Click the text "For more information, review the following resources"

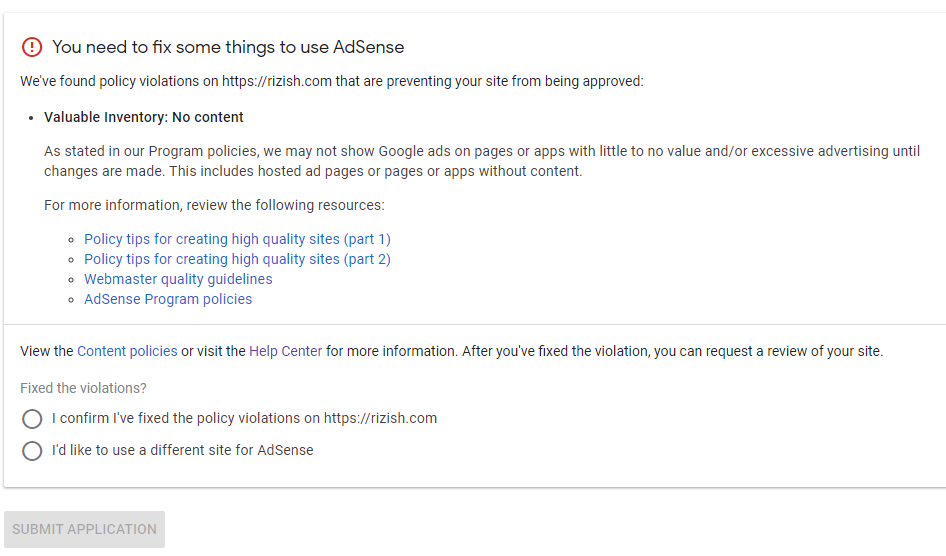(x=214, y=205)
